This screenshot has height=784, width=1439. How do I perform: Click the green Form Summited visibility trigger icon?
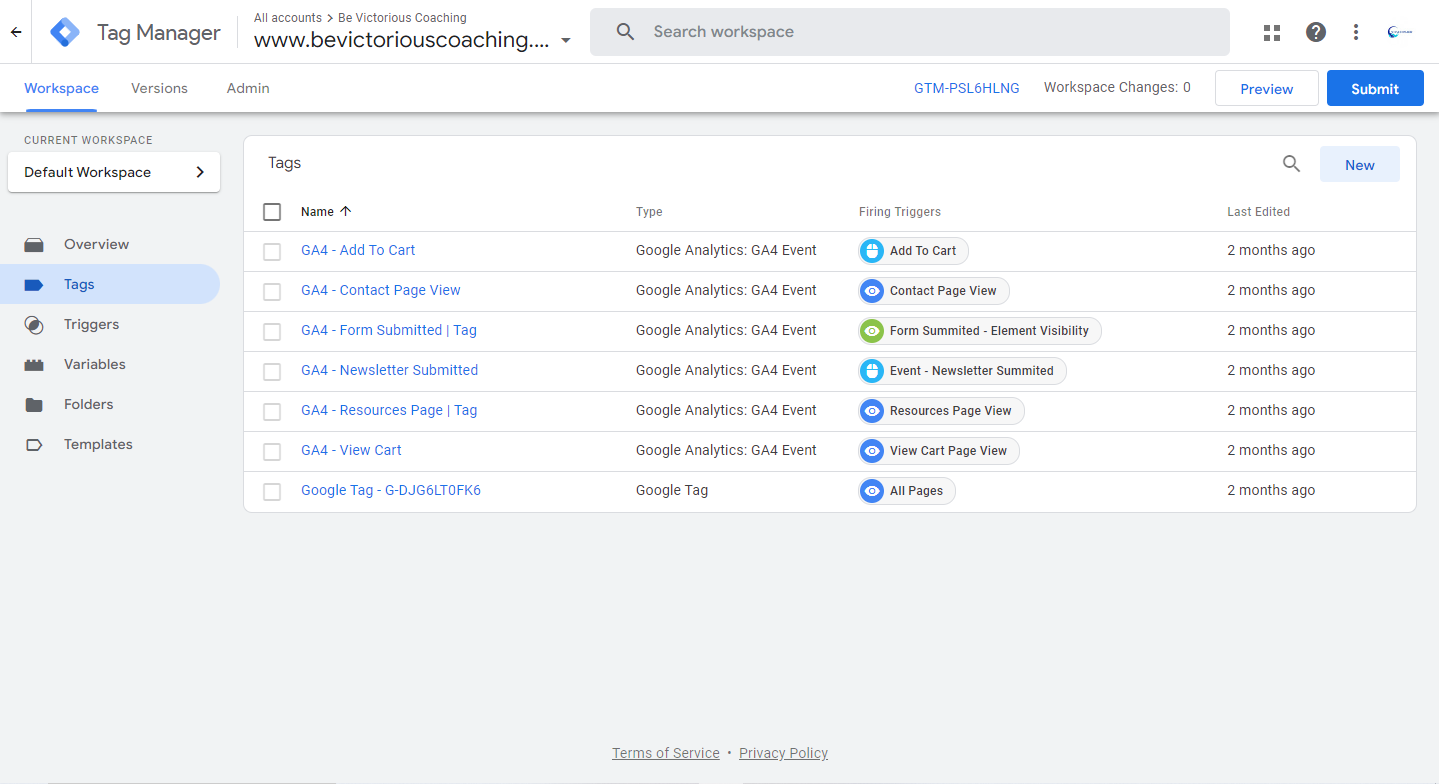pyautogui.click(x=872, y=331)
